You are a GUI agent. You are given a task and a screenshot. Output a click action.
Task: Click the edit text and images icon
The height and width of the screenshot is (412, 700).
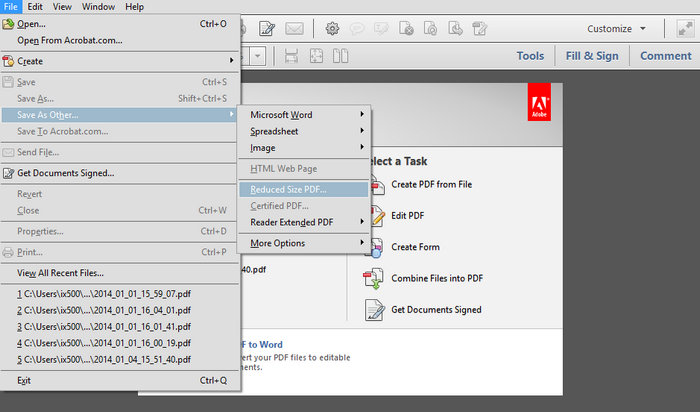tap(480, 29)
